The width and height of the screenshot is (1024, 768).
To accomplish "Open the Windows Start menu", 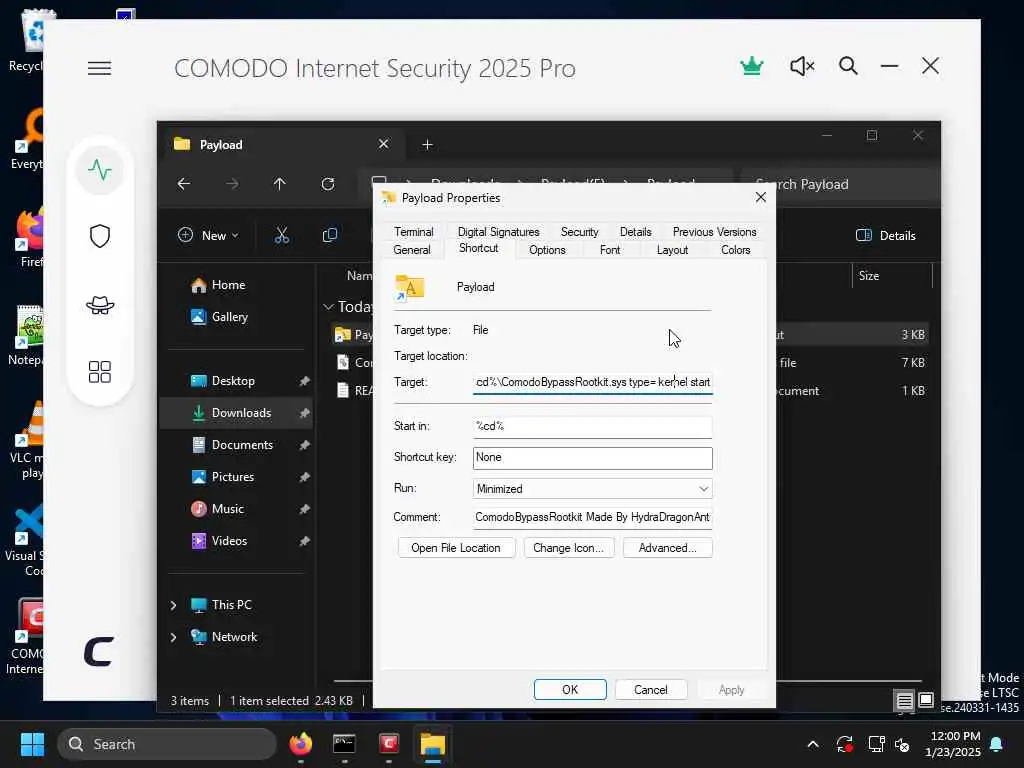I will [x=32, y=744].
